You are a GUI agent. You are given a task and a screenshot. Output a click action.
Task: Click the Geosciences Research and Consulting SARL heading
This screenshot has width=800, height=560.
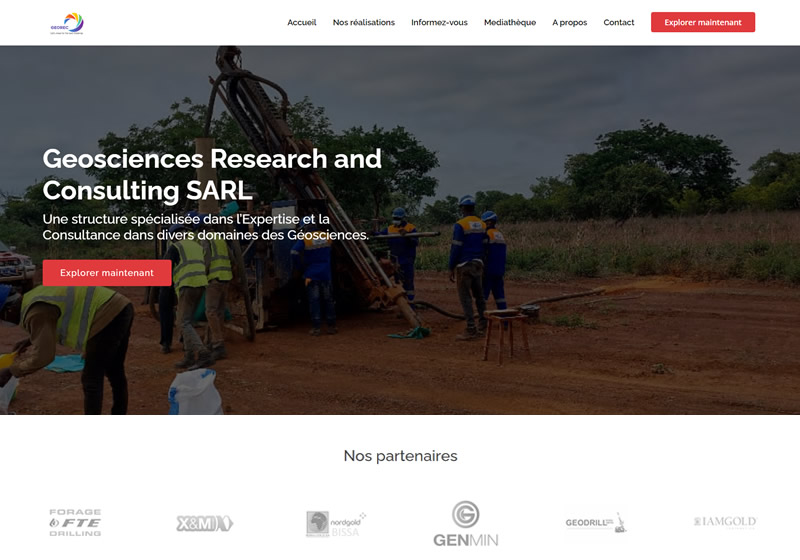212,174
